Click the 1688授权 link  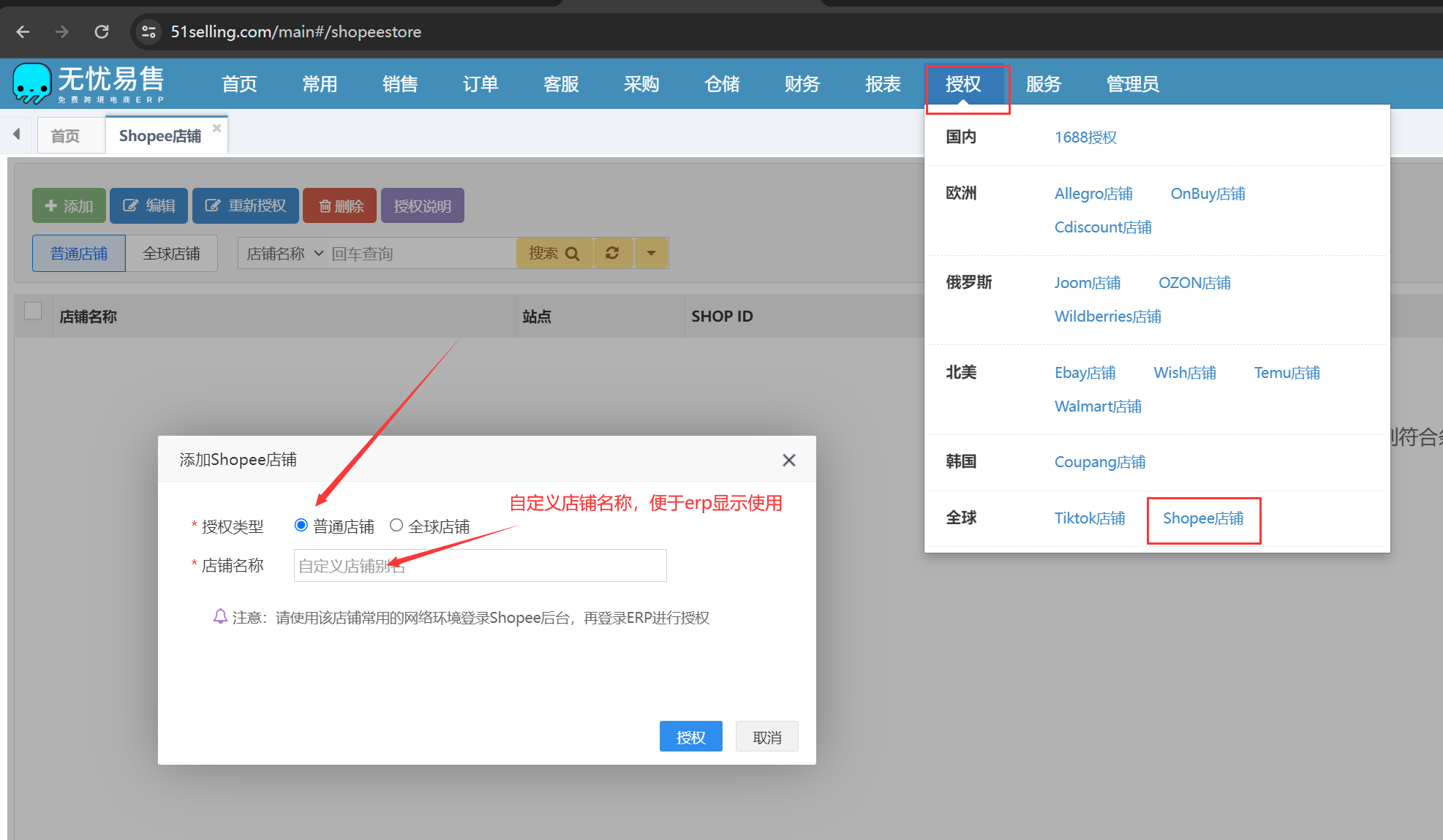1085,137
